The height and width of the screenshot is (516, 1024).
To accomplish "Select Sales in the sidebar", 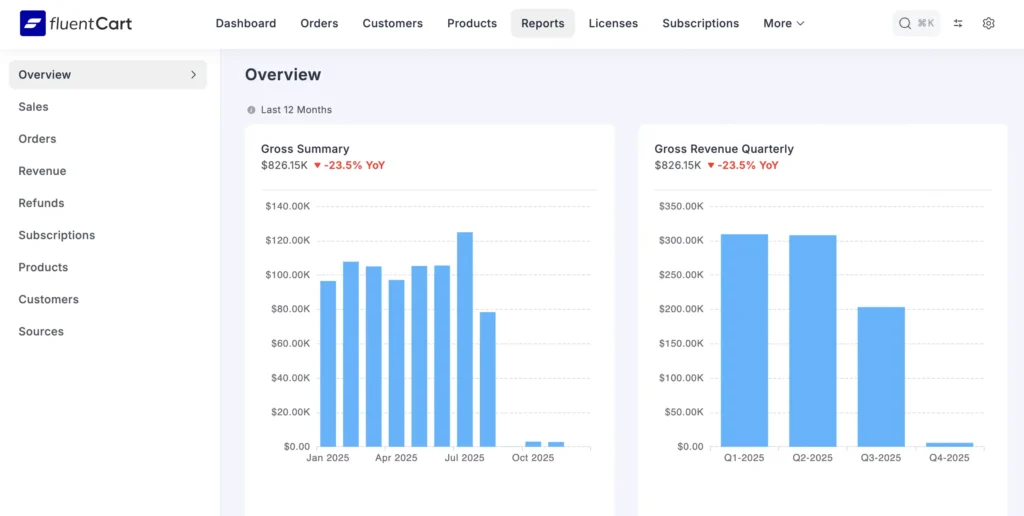I will tap(33, 107).
